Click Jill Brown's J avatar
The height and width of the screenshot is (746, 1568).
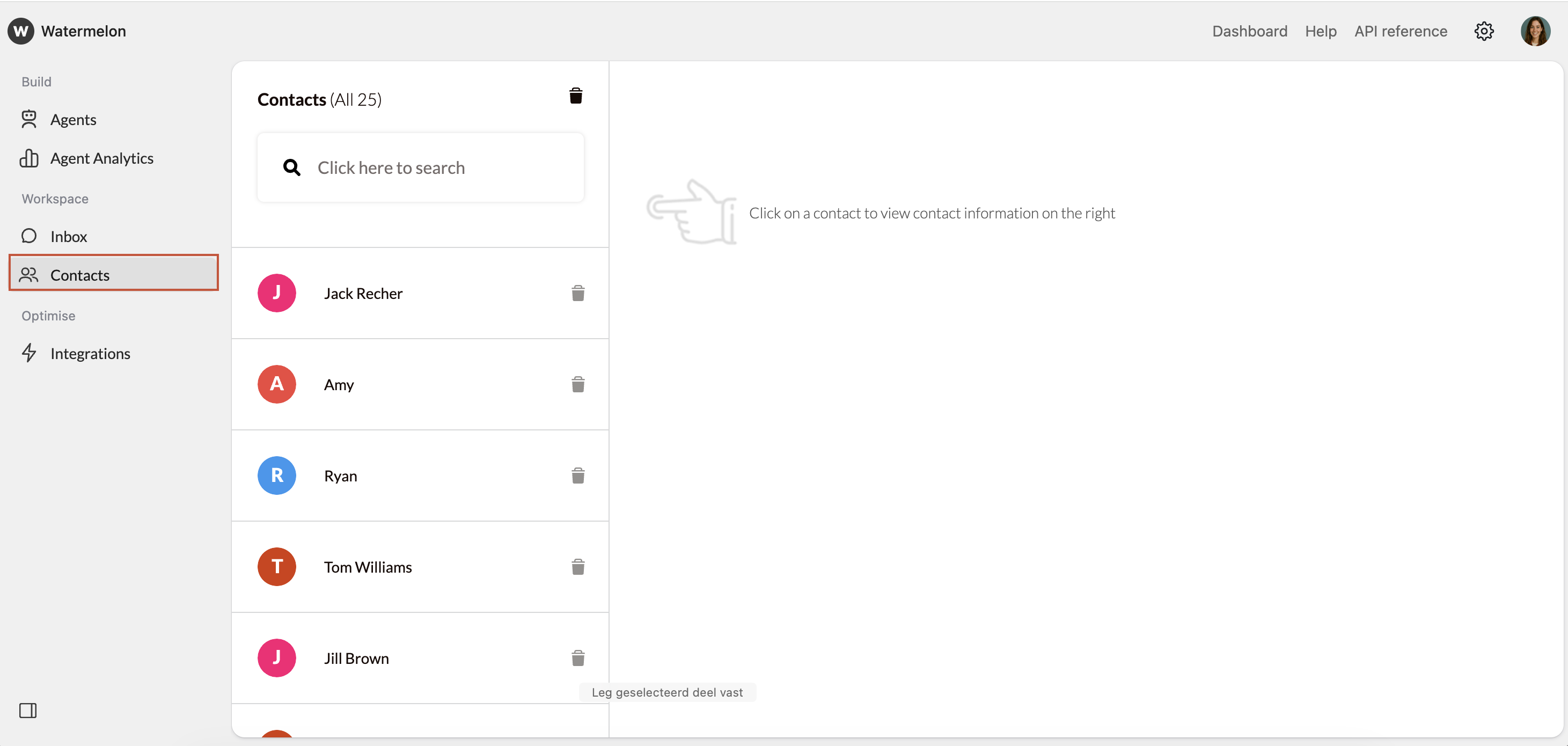[x=277, y=657]
